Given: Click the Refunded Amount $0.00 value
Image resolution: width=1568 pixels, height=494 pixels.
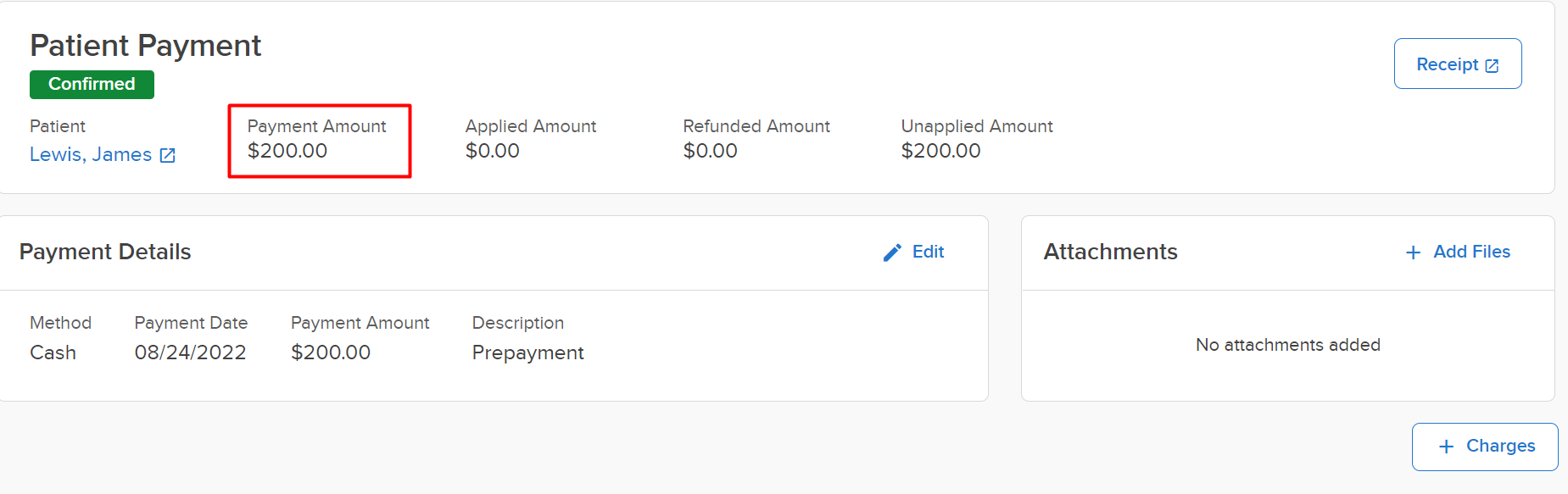Looking at the screenshot, I should pyautogui.click(x=711, y=151).
